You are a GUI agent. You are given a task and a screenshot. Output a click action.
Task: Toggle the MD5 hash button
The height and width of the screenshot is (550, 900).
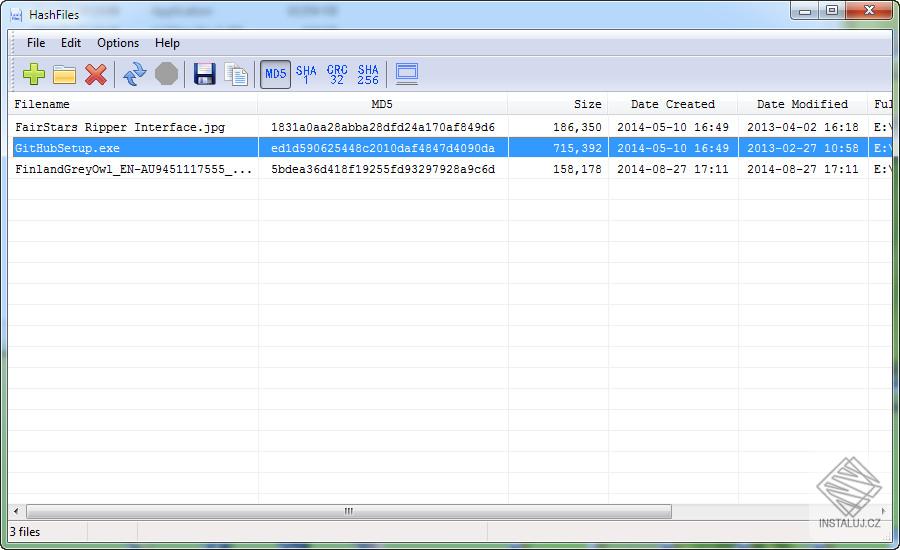(276, 74)
